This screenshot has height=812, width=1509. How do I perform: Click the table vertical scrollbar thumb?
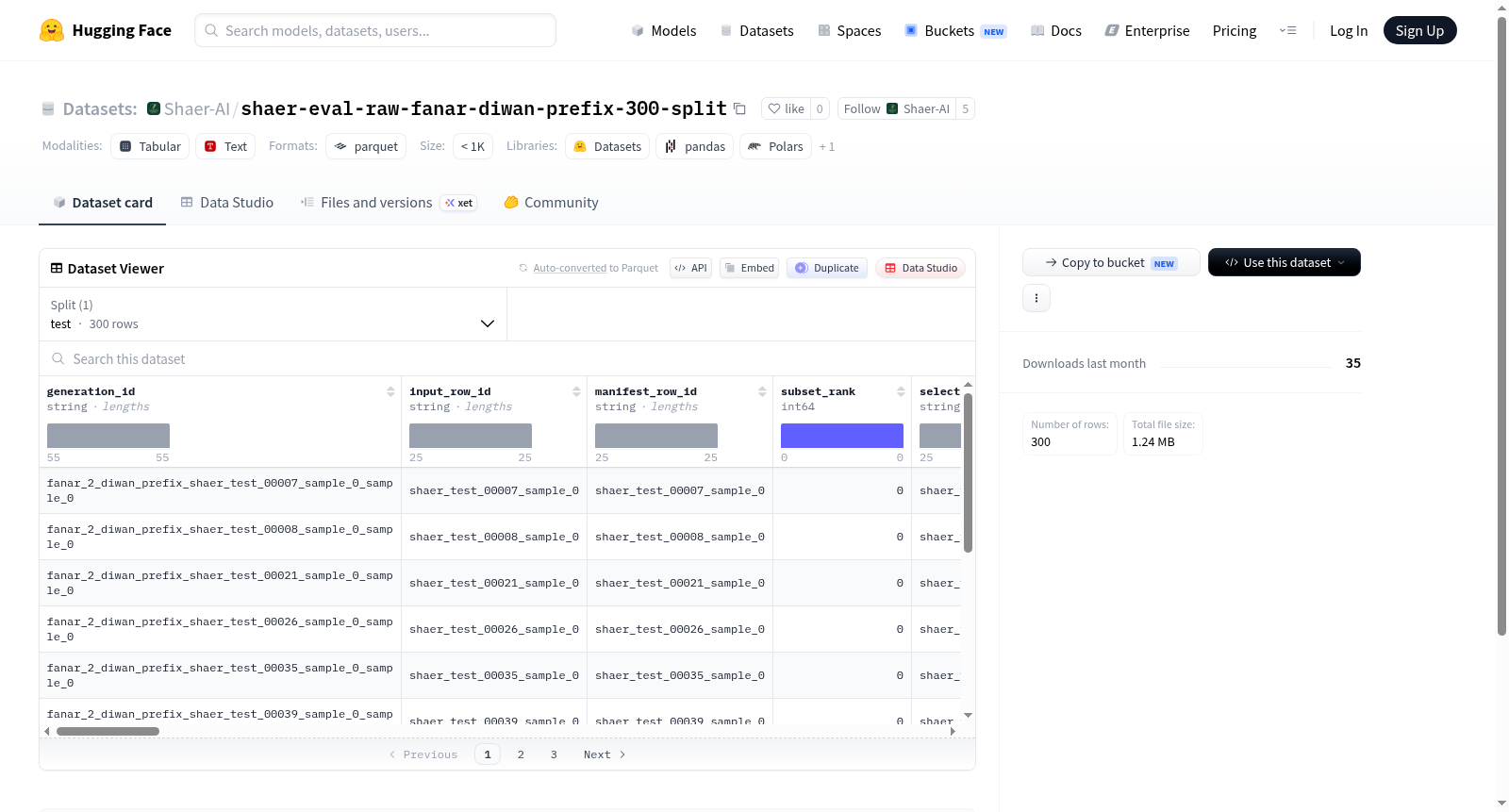click(968, 472)
